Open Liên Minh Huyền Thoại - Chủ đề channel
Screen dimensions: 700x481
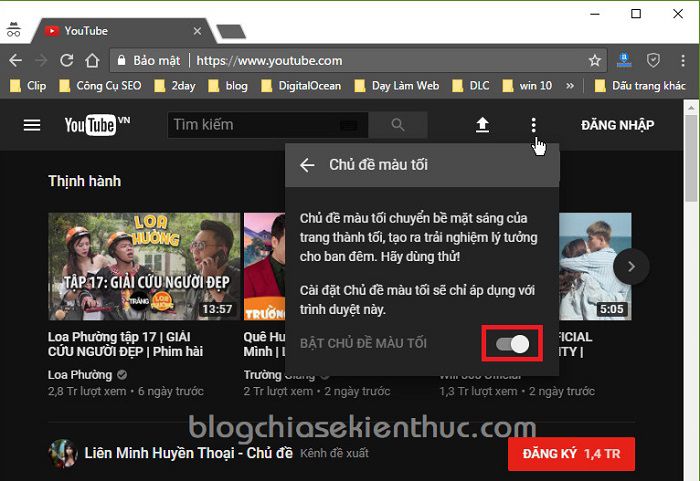click(x=188, y=453)
